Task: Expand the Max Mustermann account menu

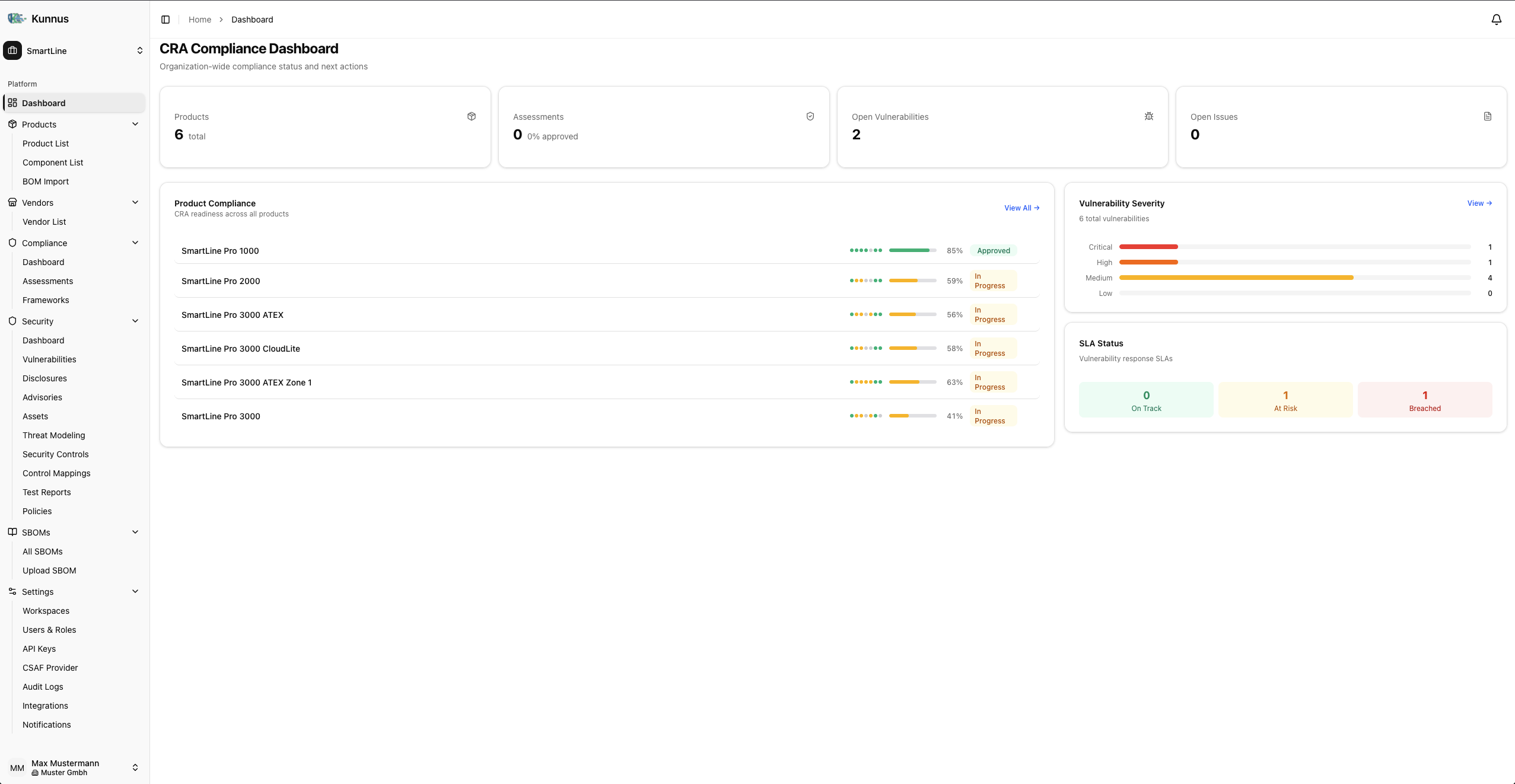Action: pos(135,767)
